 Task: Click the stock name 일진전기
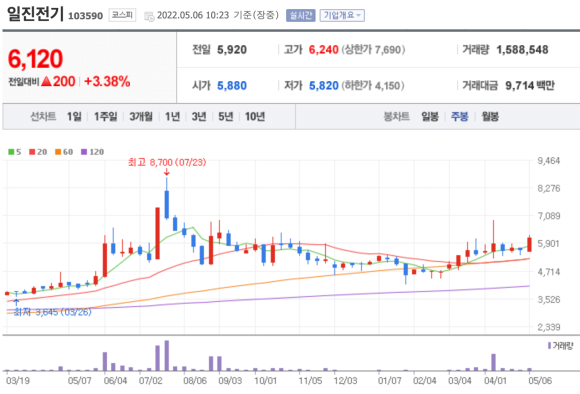tap(36, 14)
